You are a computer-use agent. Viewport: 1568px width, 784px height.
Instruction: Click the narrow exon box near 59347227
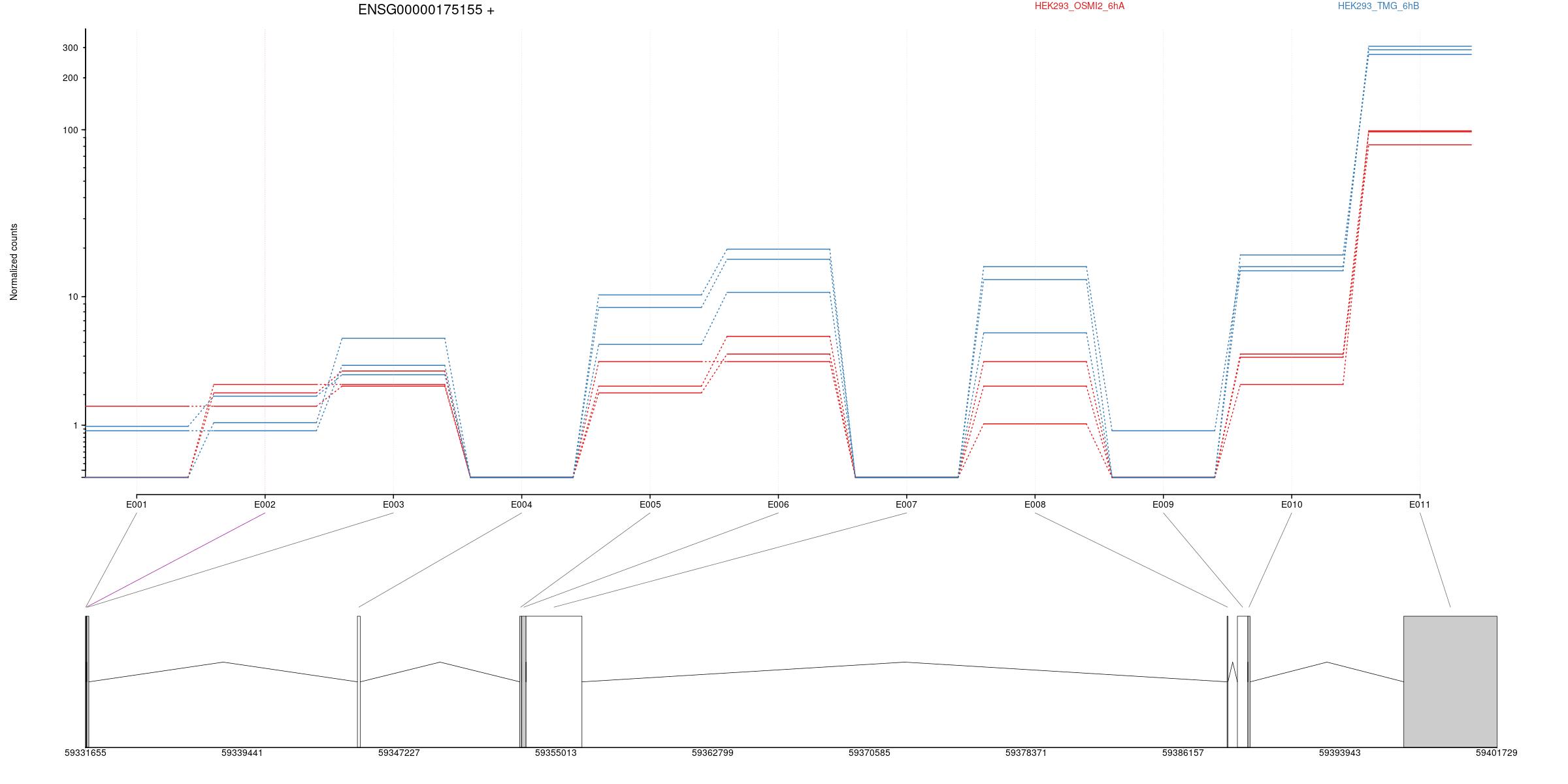click(359, 681)
